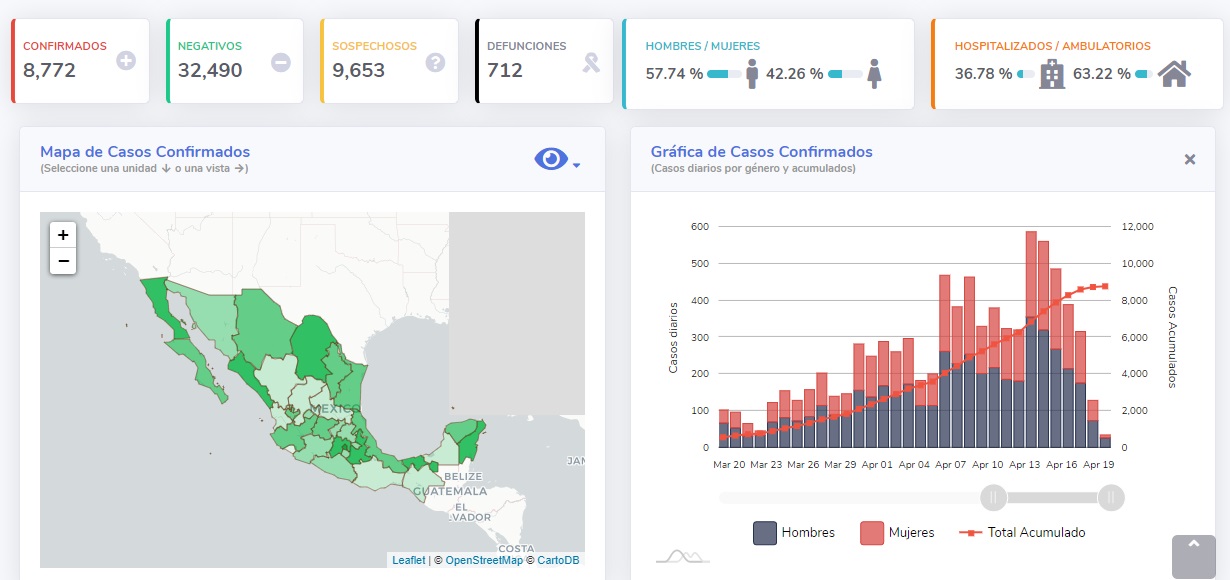
Task: Click the ribbon icon in Defunciones card
Action: [x=592, y=63]
